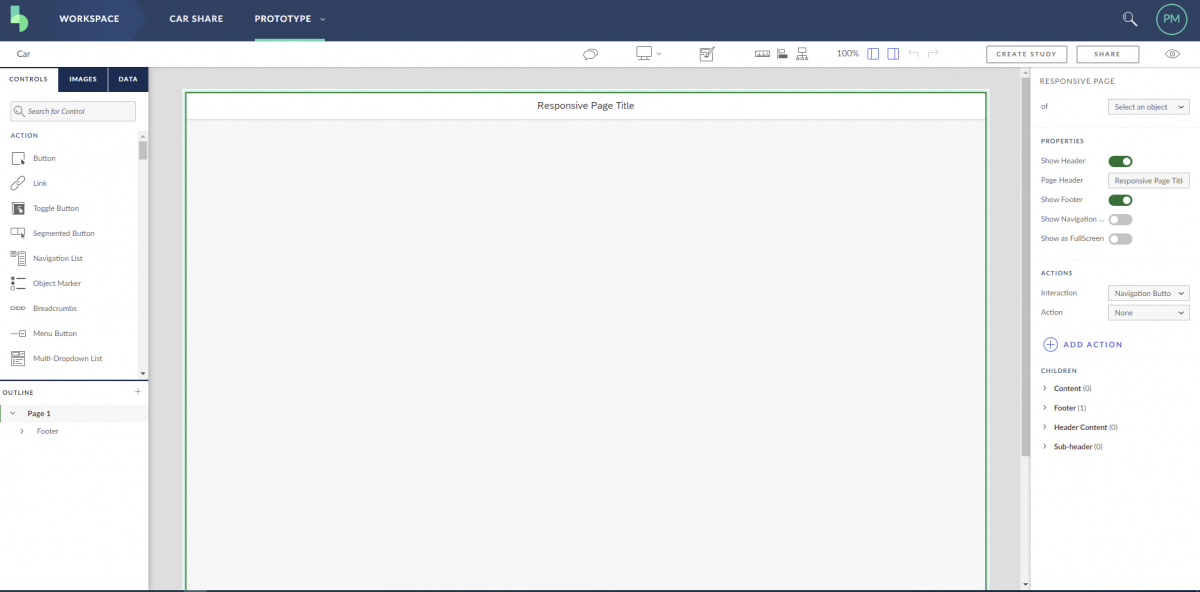Image resolution: width=1200 pixels, height=592 pixels.
Task: Add a page with outline plus icon
Action: (x=138, y=392)
